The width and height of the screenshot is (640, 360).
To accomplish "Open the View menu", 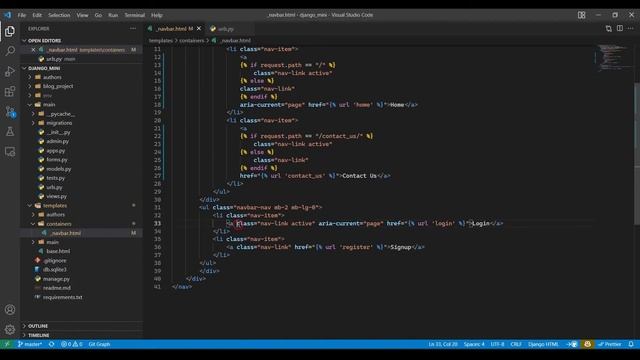I will pyautogui.click(x=82, y=15).
